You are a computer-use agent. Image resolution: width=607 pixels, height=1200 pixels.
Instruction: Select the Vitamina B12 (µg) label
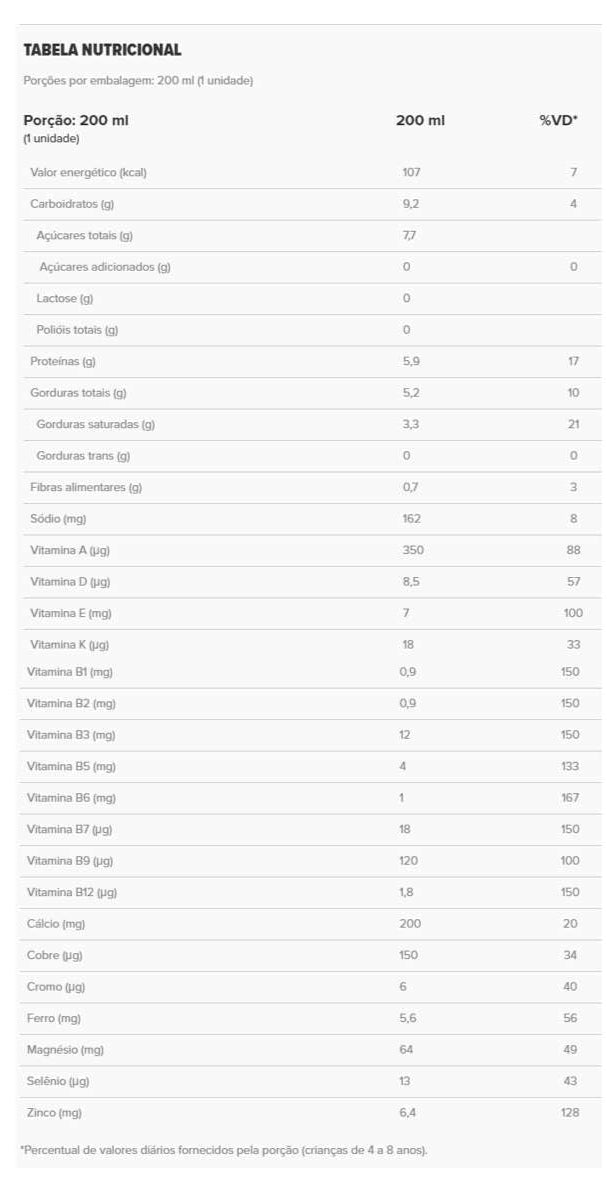(x=73, y=892)
